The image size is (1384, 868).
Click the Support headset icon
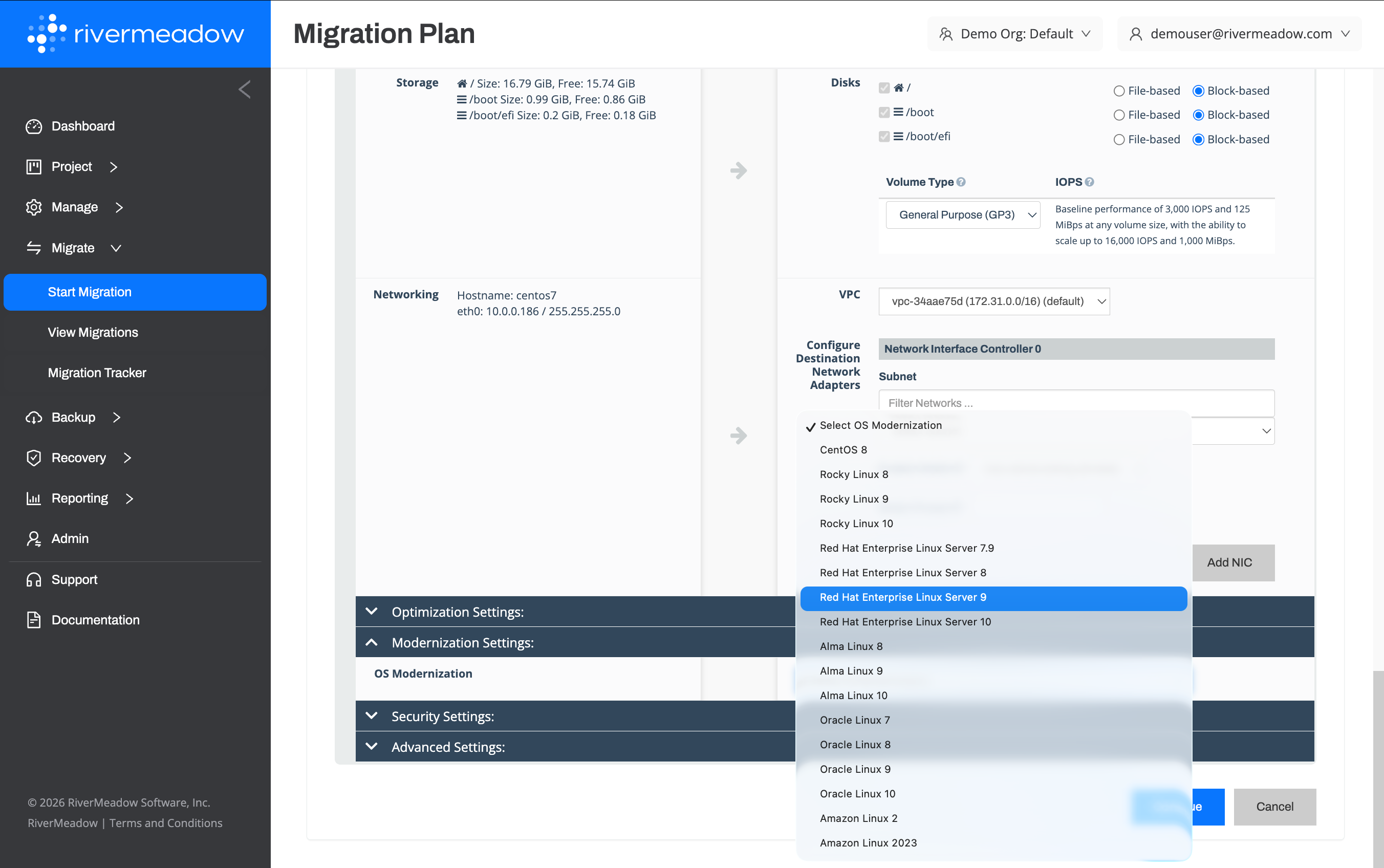pyautogui.click(x=34, y=579)
